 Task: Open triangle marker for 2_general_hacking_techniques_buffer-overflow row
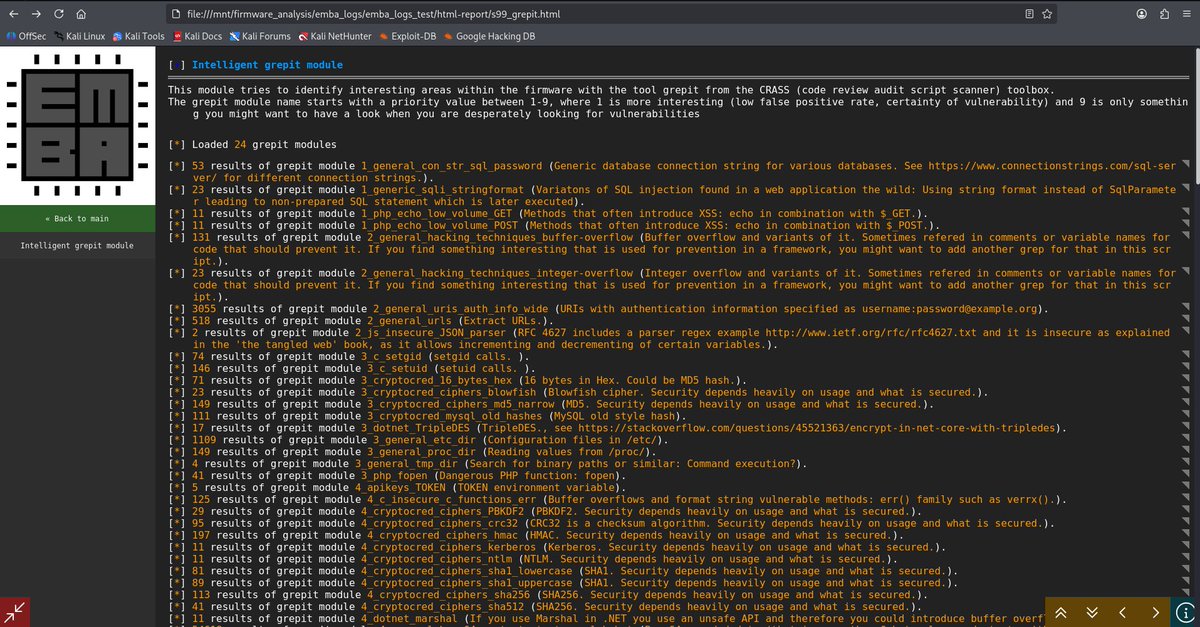pyautogui.click(x=1186, y=237)
